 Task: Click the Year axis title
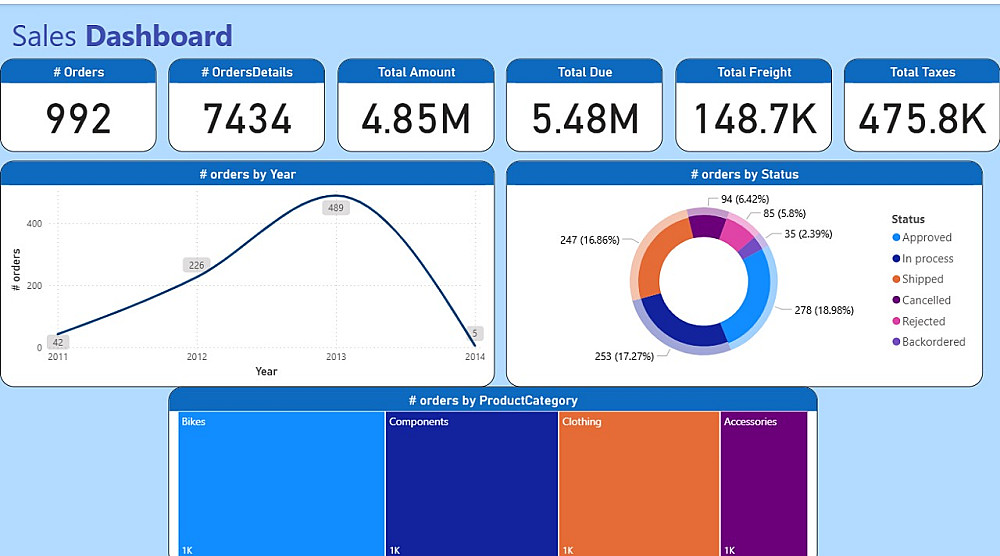click(x=266, y=371)
